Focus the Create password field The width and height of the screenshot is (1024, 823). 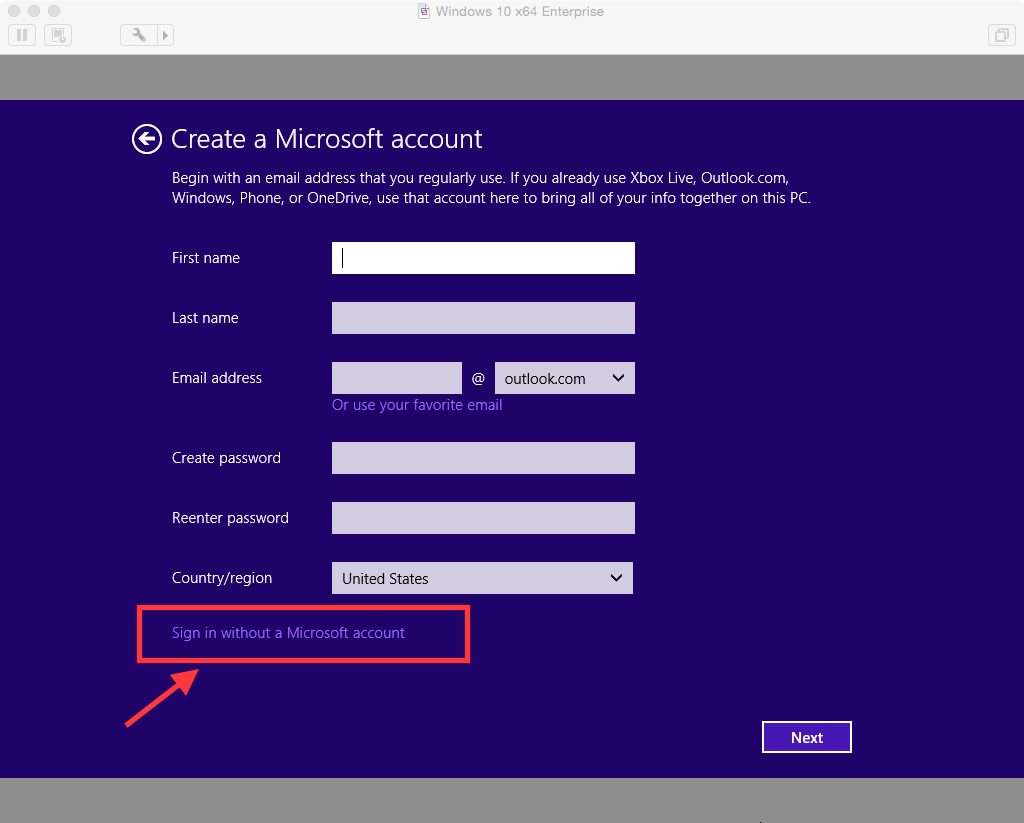(483, 458)
